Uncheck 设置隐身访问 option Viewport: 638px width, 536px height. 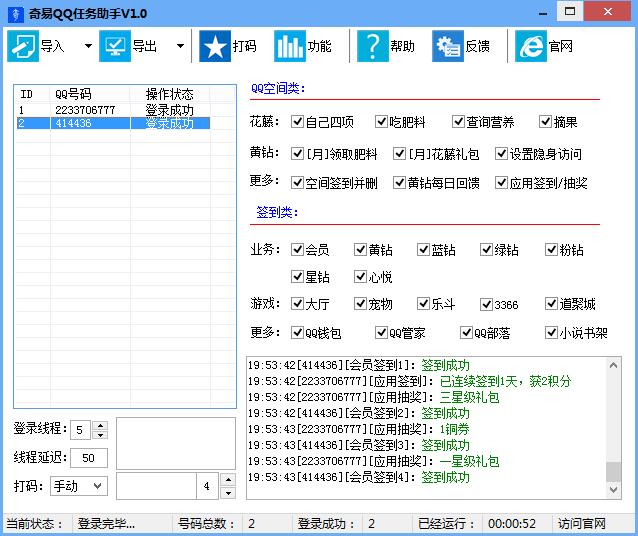[501, 153]
